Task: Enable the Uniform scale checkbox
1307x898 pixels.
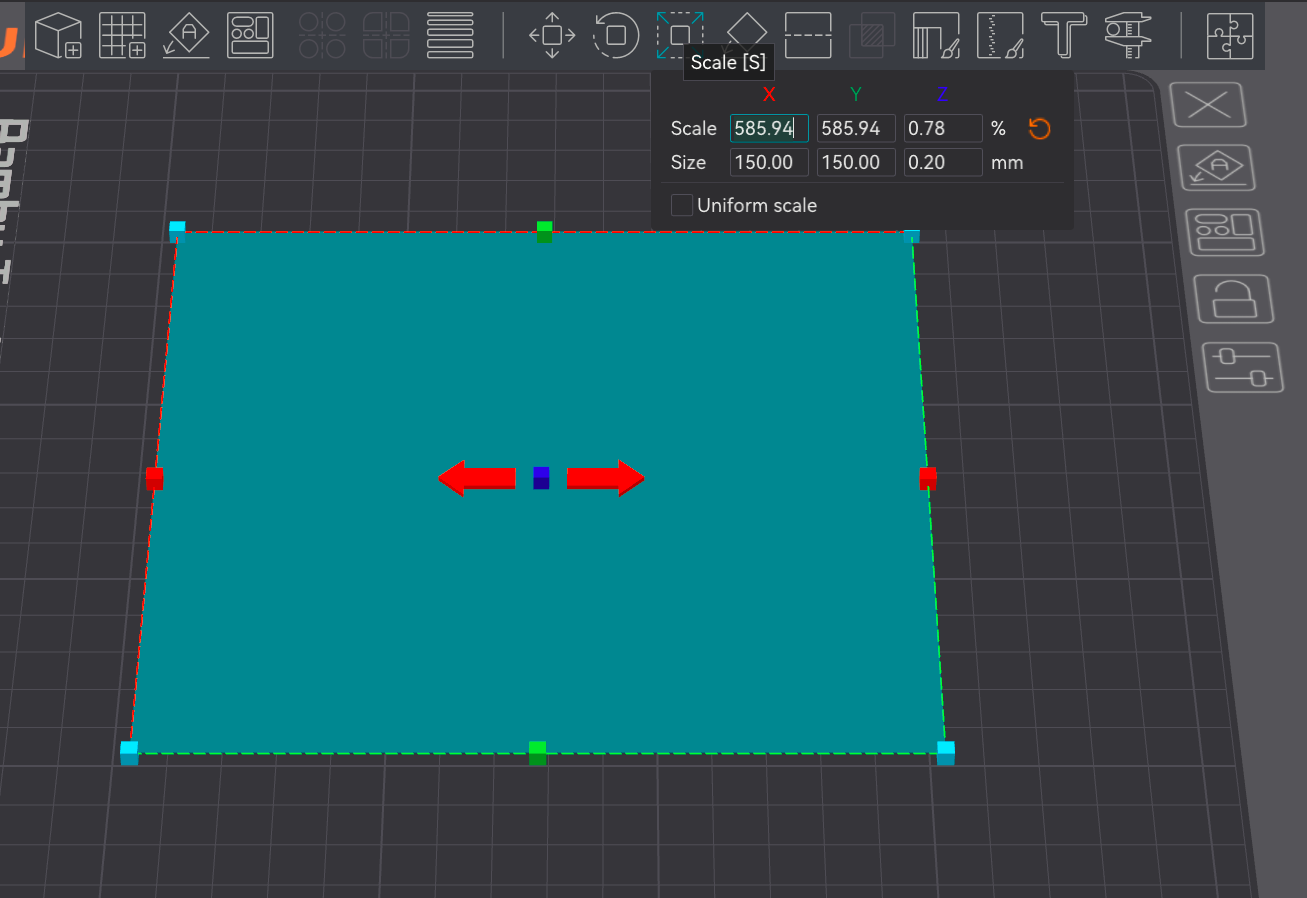Action: 682,205
